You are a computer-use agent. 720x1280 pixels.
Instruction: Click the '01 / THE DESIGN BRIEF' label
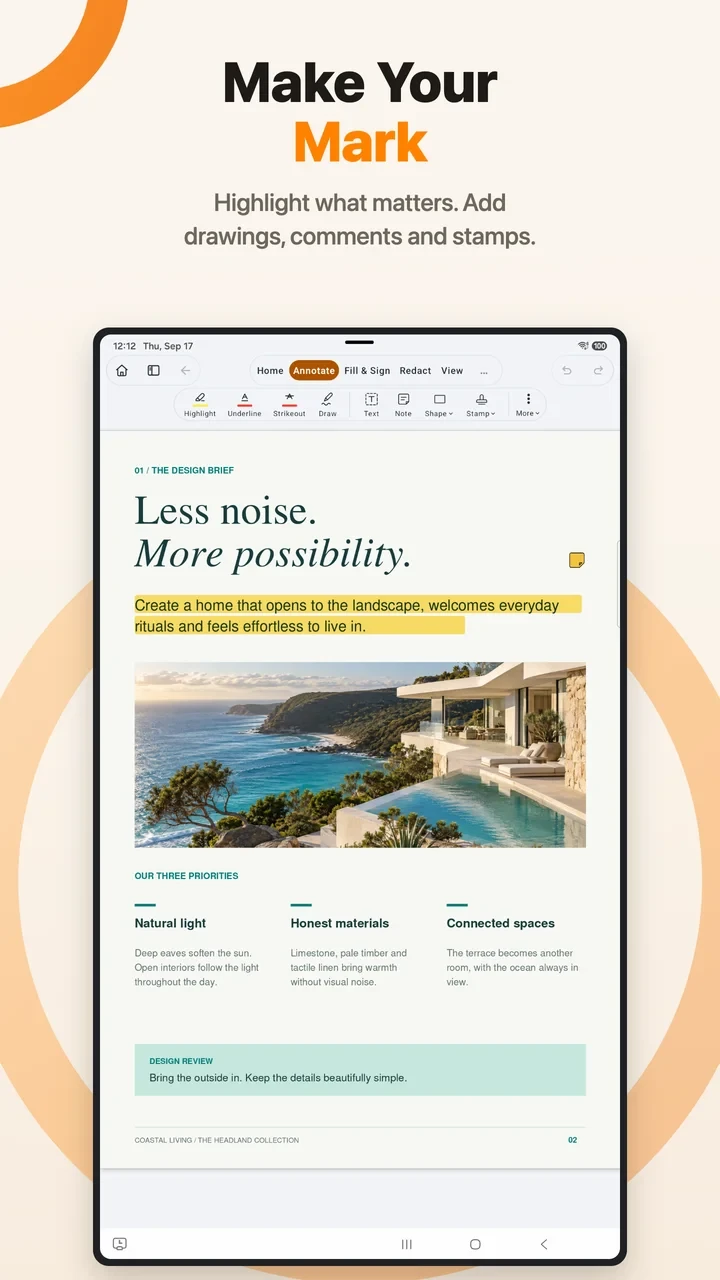point(184,470)
